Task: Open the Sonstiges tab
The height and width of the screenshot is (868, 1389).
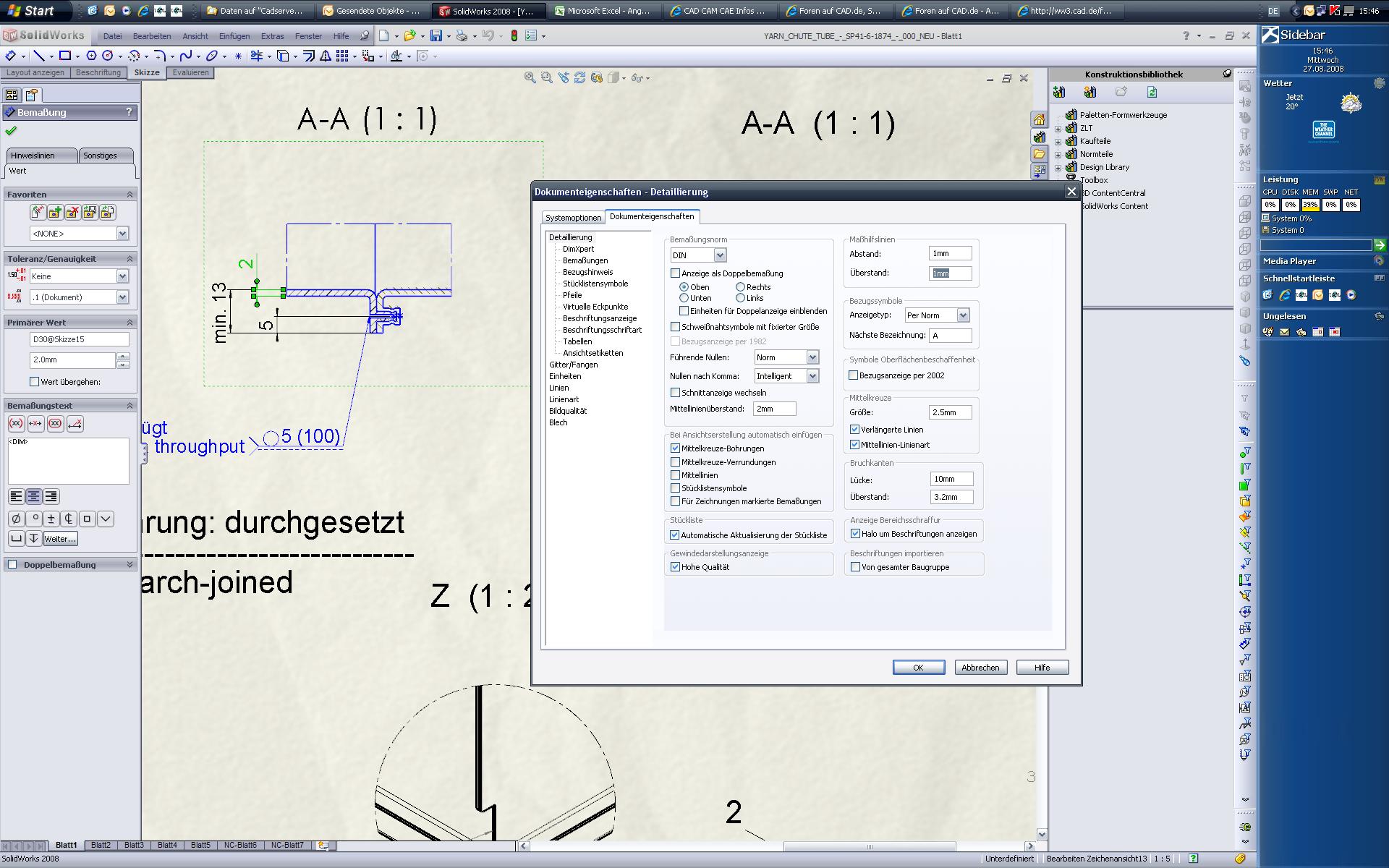Action: pyautogui.click(x=106, y=156)
